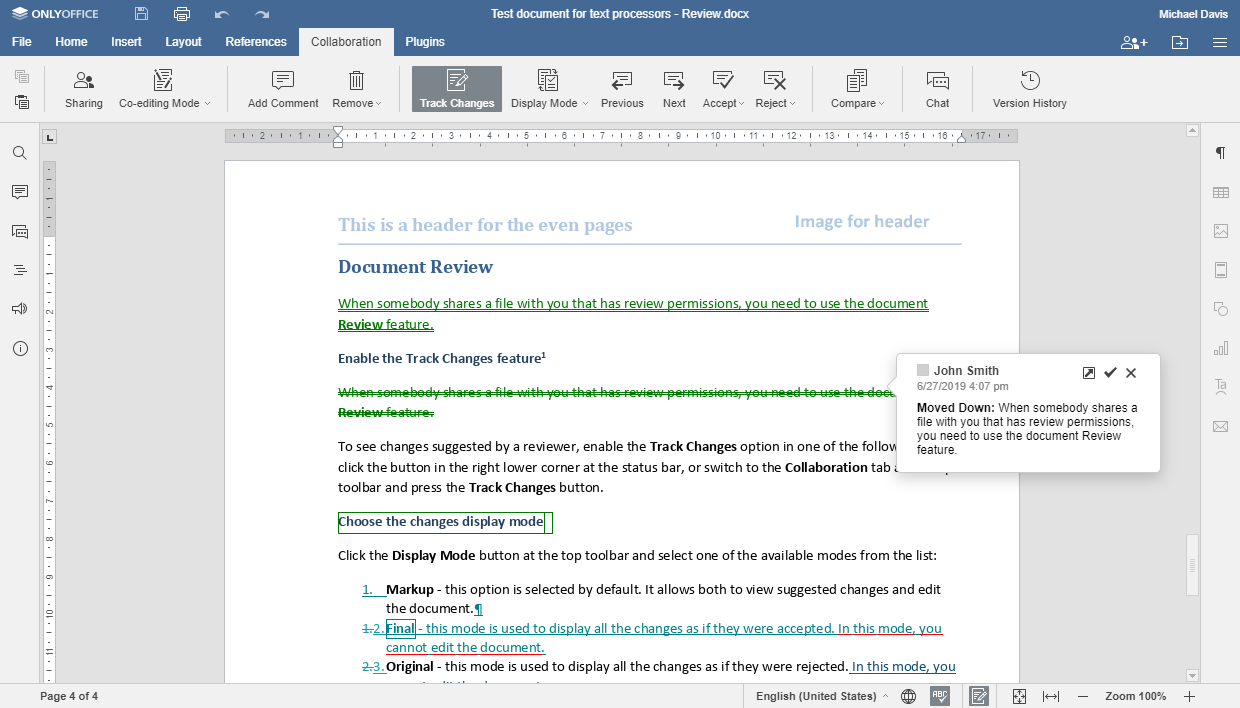Click the vertical scrollbar thumb
This screenshot has width=1240, height=708.
coord(1192,566)
